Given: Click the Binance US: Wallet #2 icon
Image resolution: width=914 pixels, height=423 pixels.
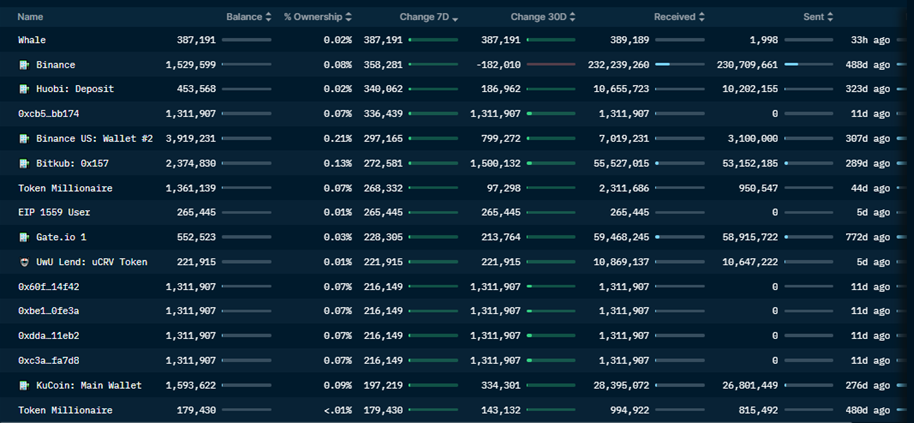Looking at the screenshot, I should (24, 139).
